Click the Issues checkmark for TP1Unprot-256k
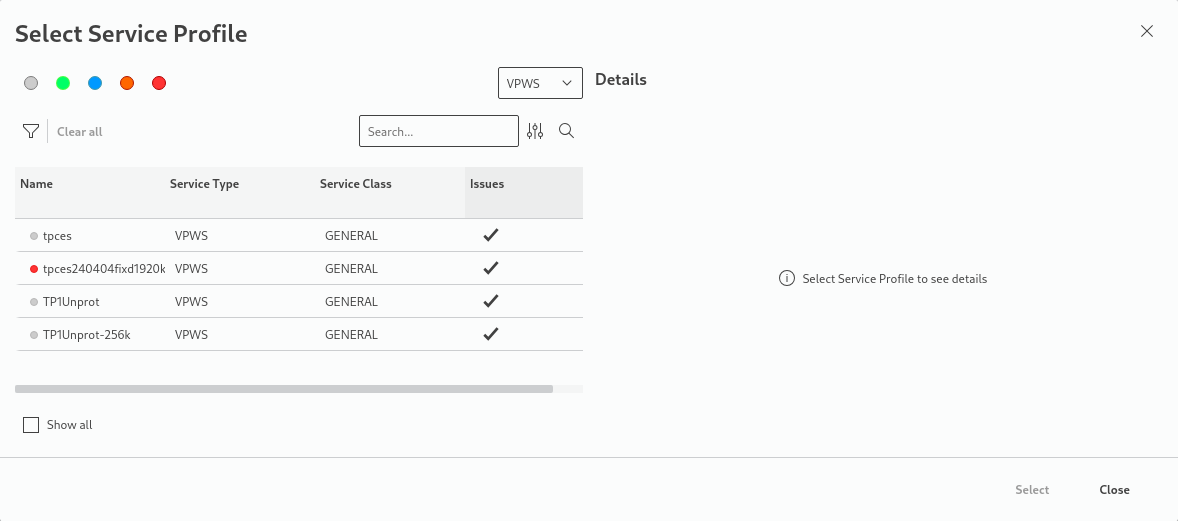Image resolution: width=1178 pixels, height=521 pixels. [490, 334]
